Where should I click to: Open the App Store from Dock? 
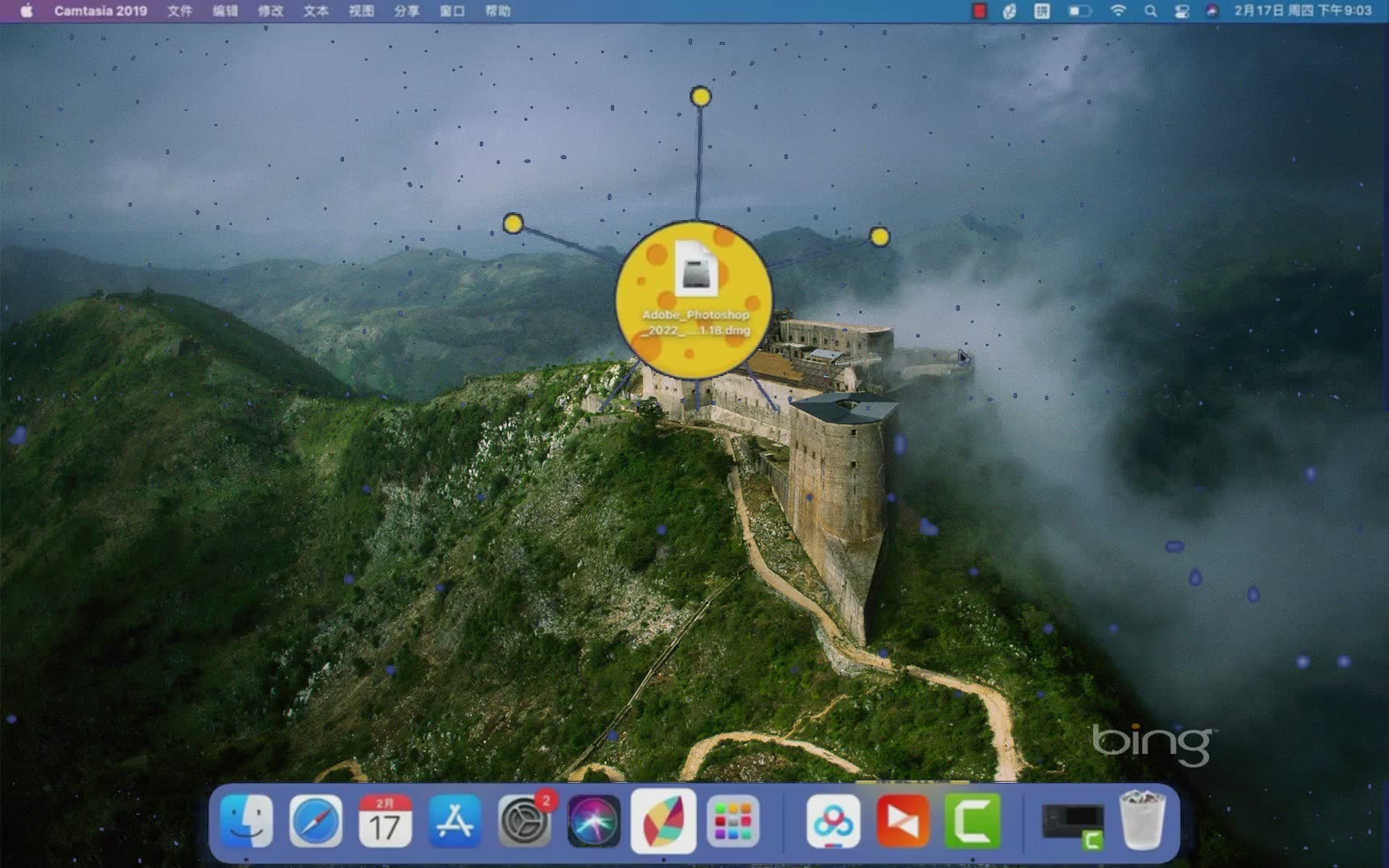[x=455, y=821]
